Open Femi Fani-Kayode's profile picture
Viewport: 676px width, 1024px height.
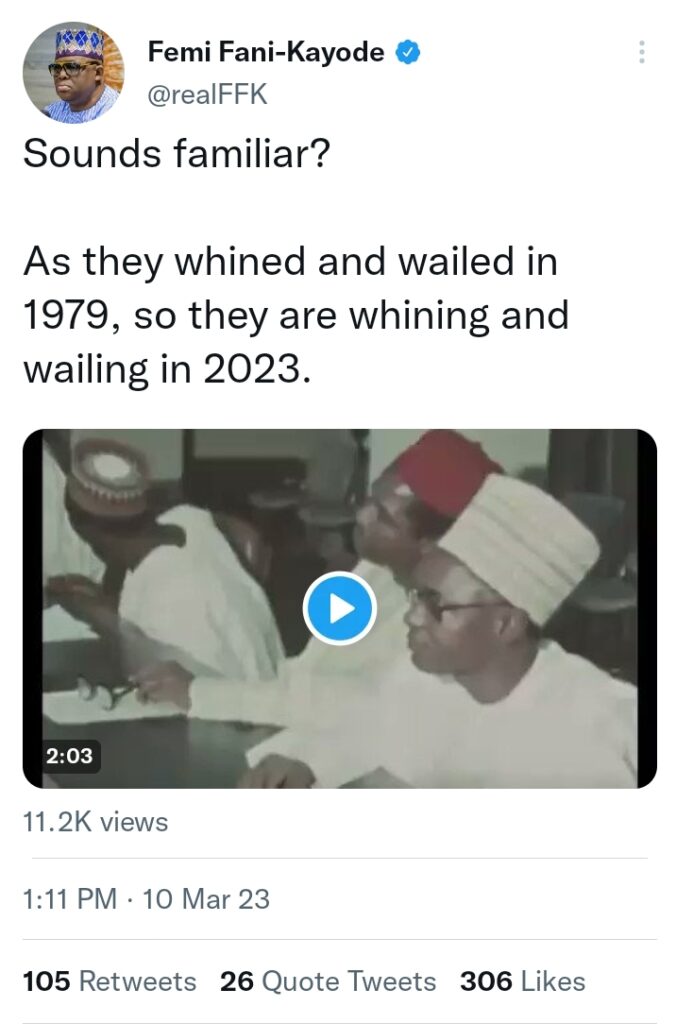coord(73,72)
